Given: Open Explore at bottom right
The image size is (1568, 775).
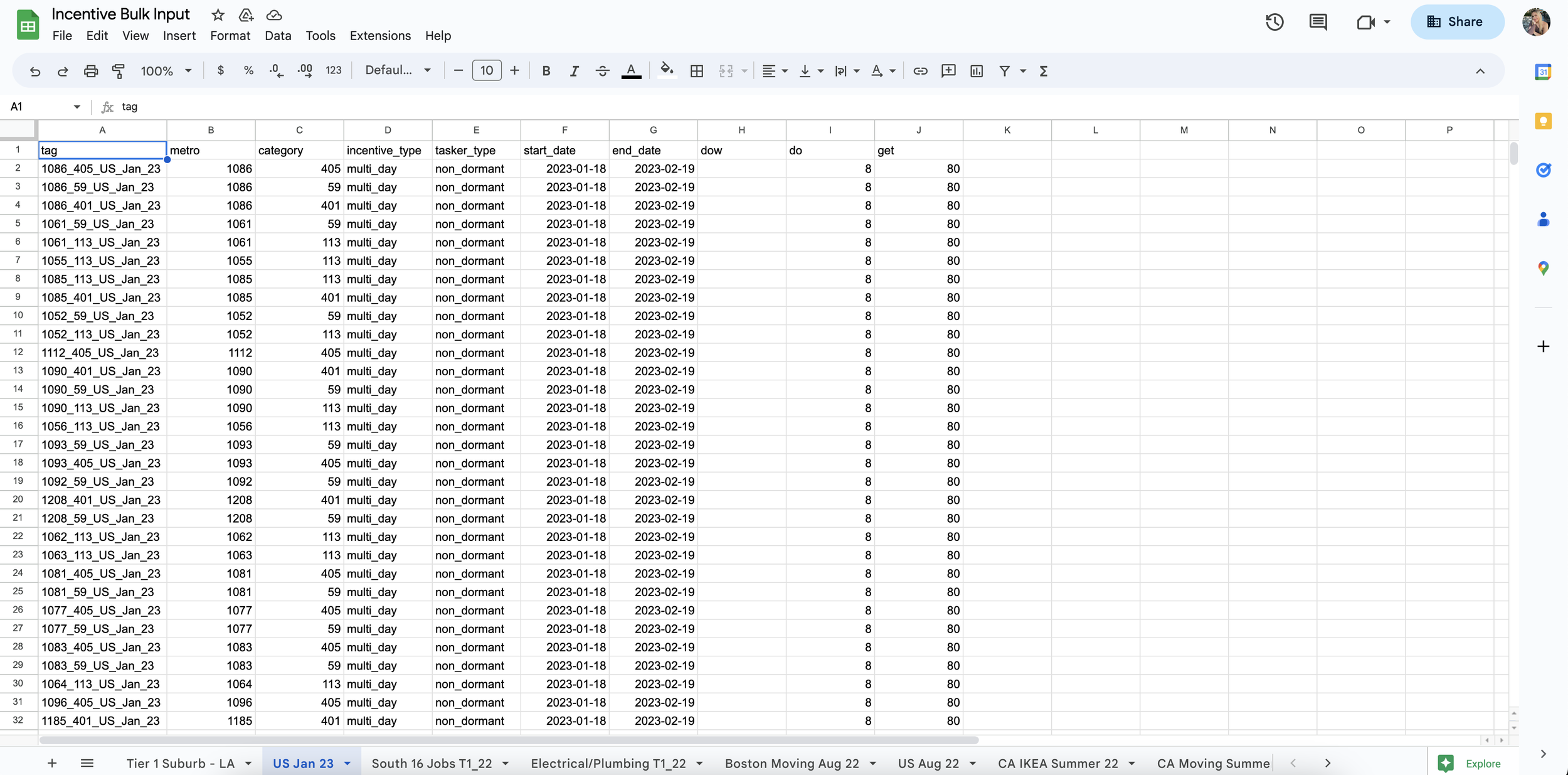Looking at the screenshot, I should pyautogui.click(x=1470, y=763).
